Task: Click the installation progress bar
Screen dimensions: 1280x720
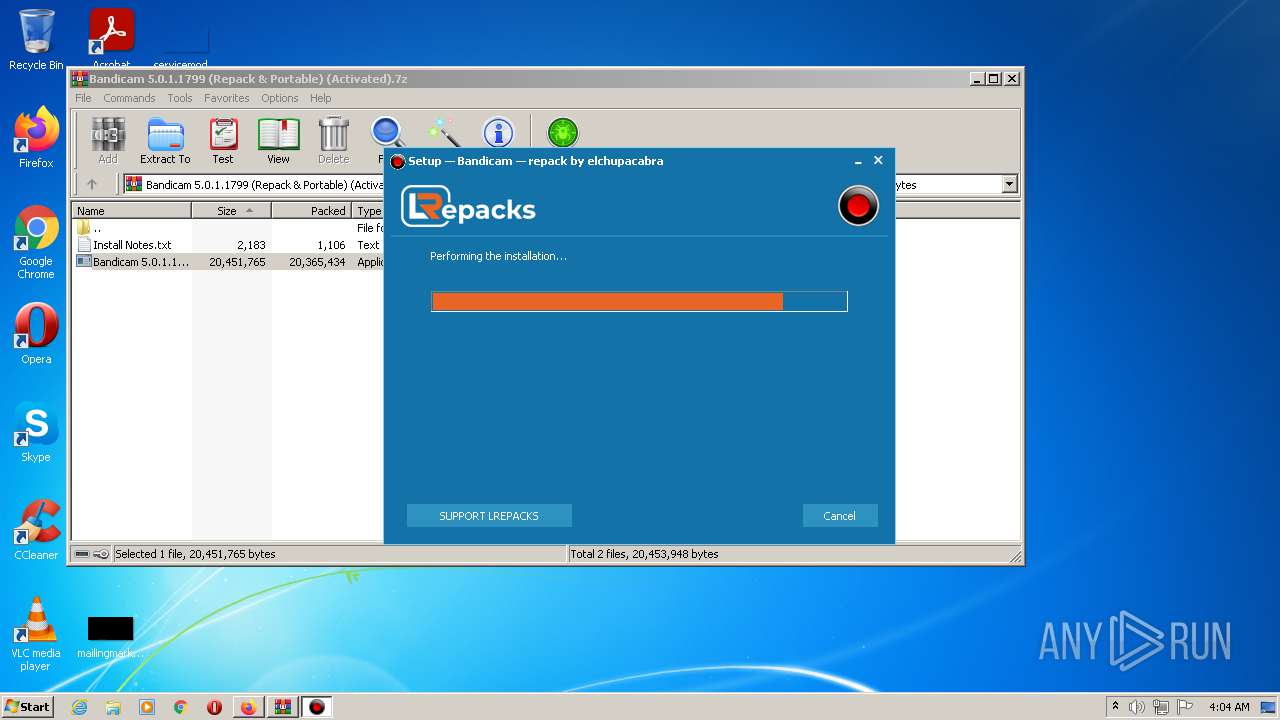Action: pyautogui.click(x=639, y=301)
